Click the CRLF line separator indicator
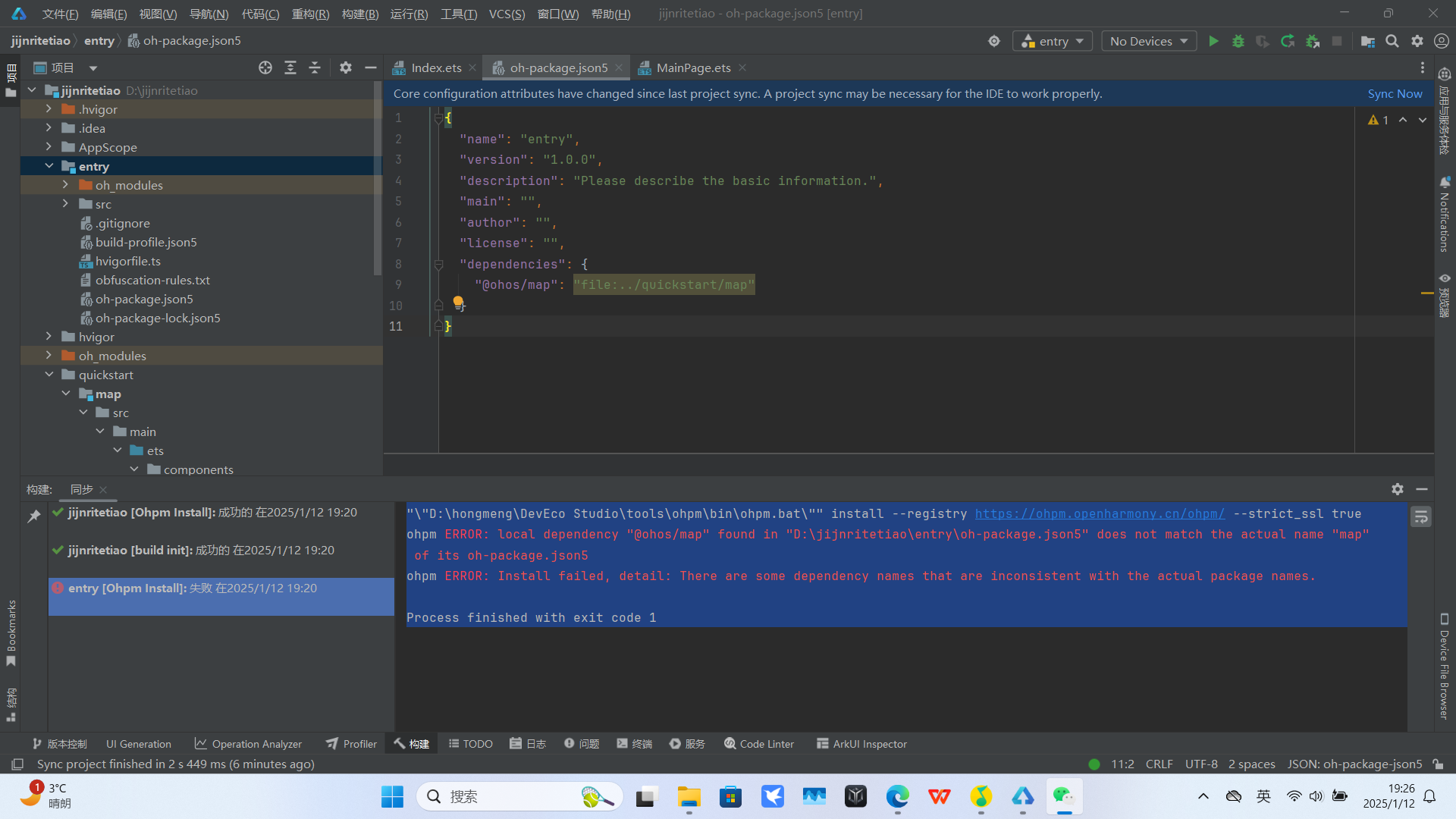The height and width of the screenshot is (819, 1456). 1159,764
